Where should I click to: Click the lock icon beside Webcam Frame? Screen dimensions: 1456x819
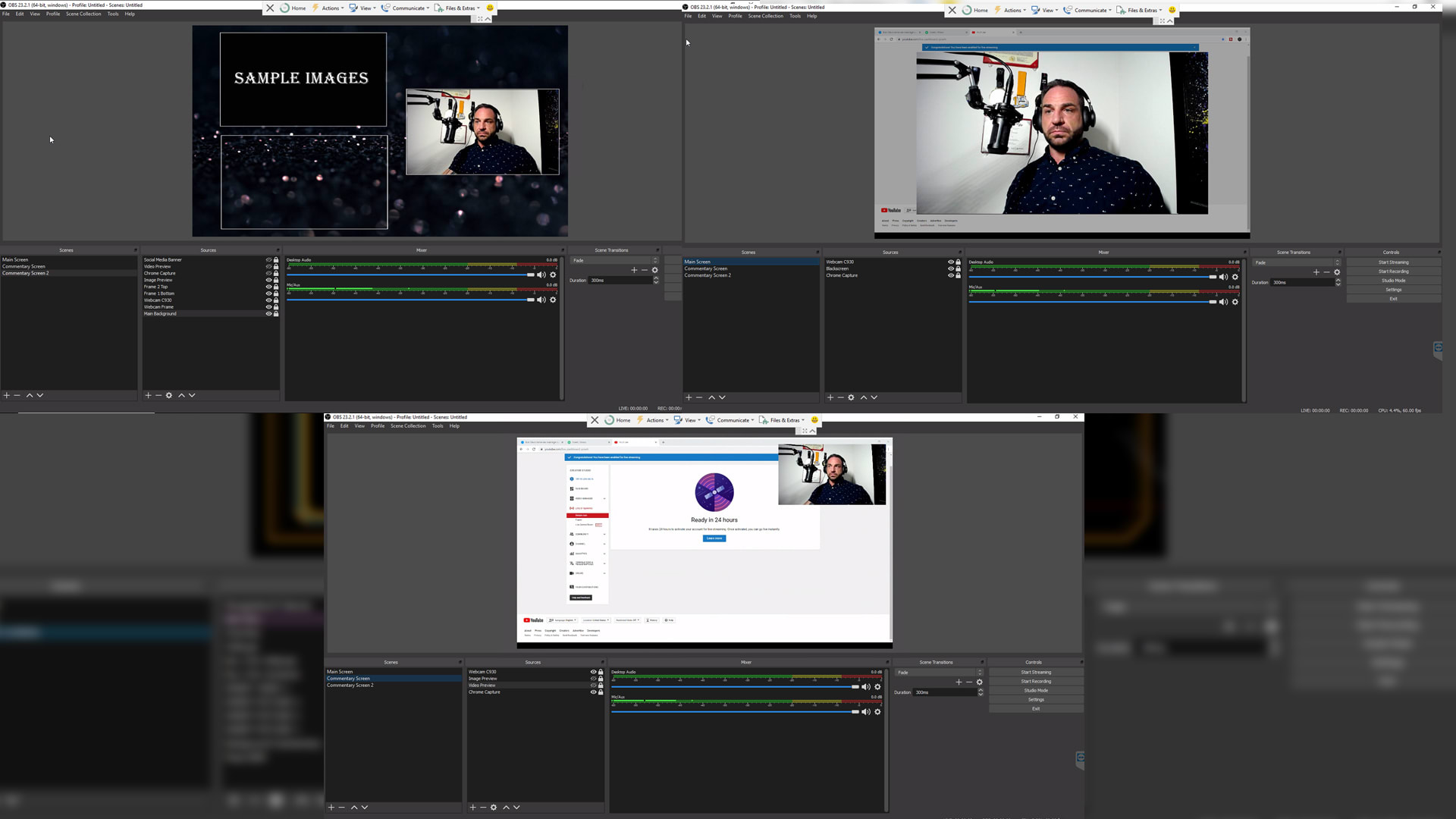pyautogui.click(x=276, y=307)
